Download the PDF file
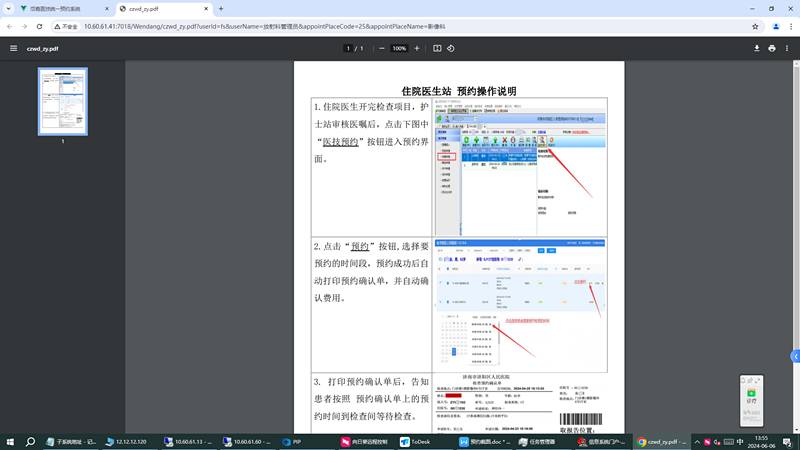800x450 pixels. click(x=756, y=48)
